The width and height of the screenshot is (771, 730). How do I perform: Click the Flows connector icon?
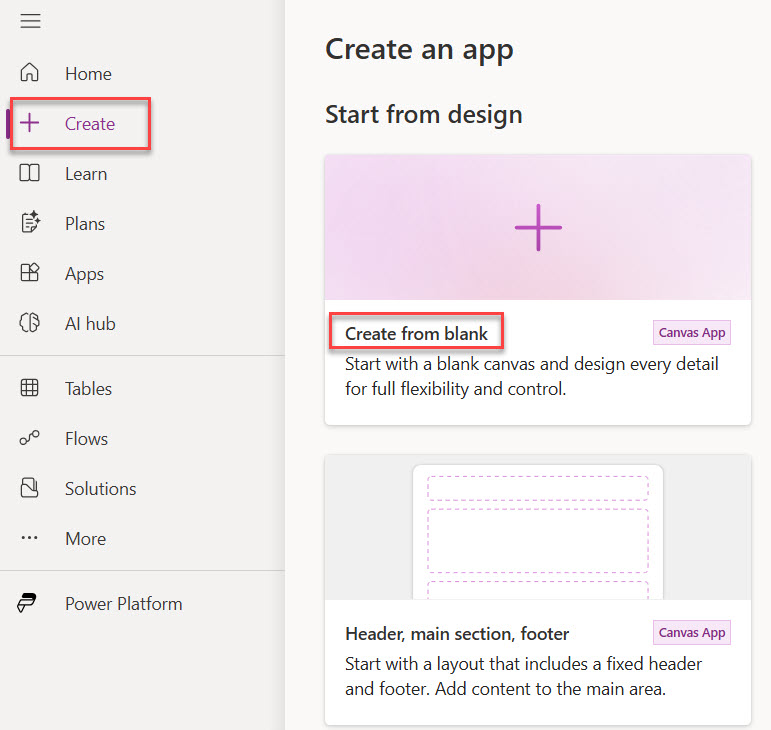pos(30,438)
